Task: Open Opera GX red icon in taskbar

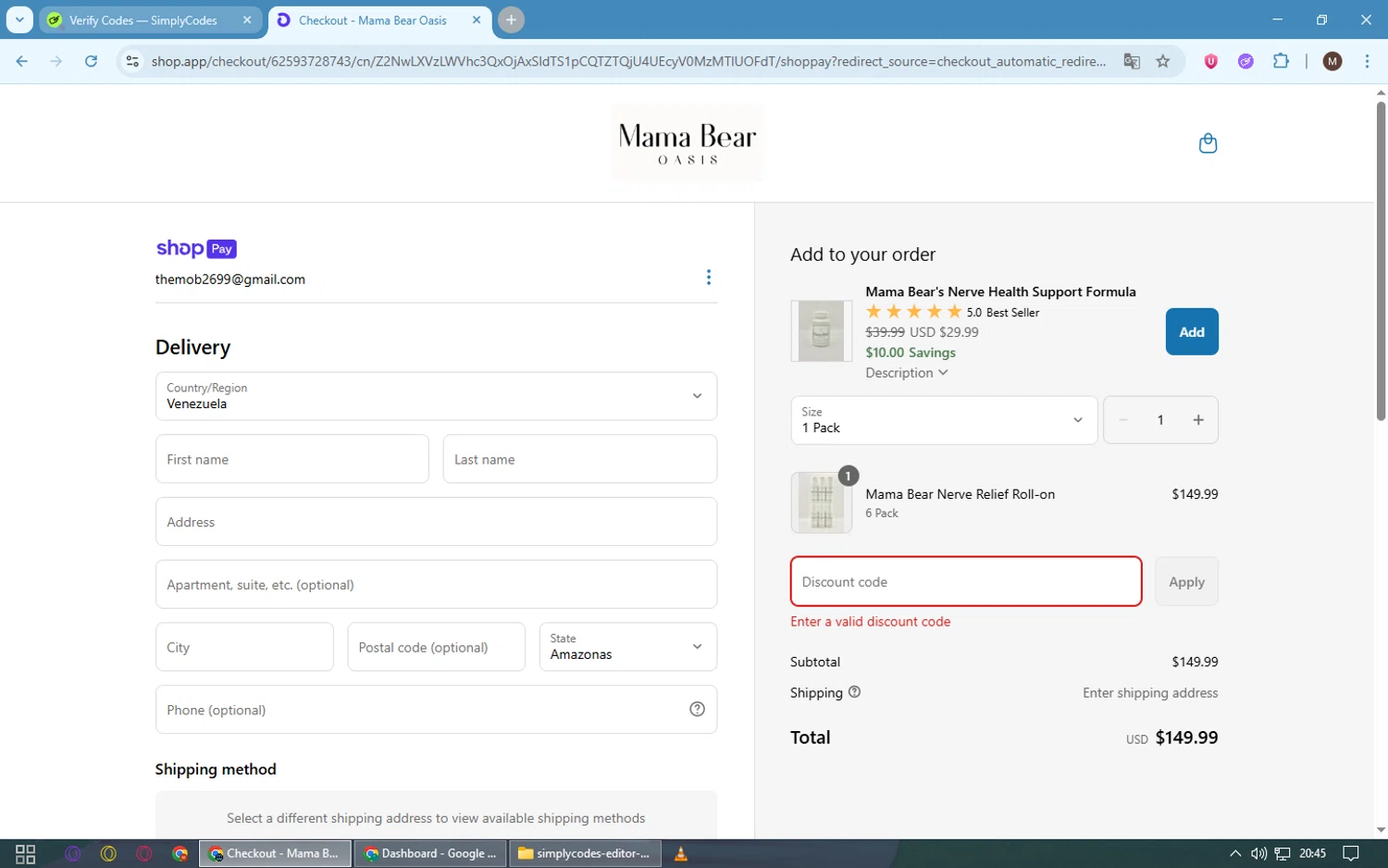Action: point(143,853)
